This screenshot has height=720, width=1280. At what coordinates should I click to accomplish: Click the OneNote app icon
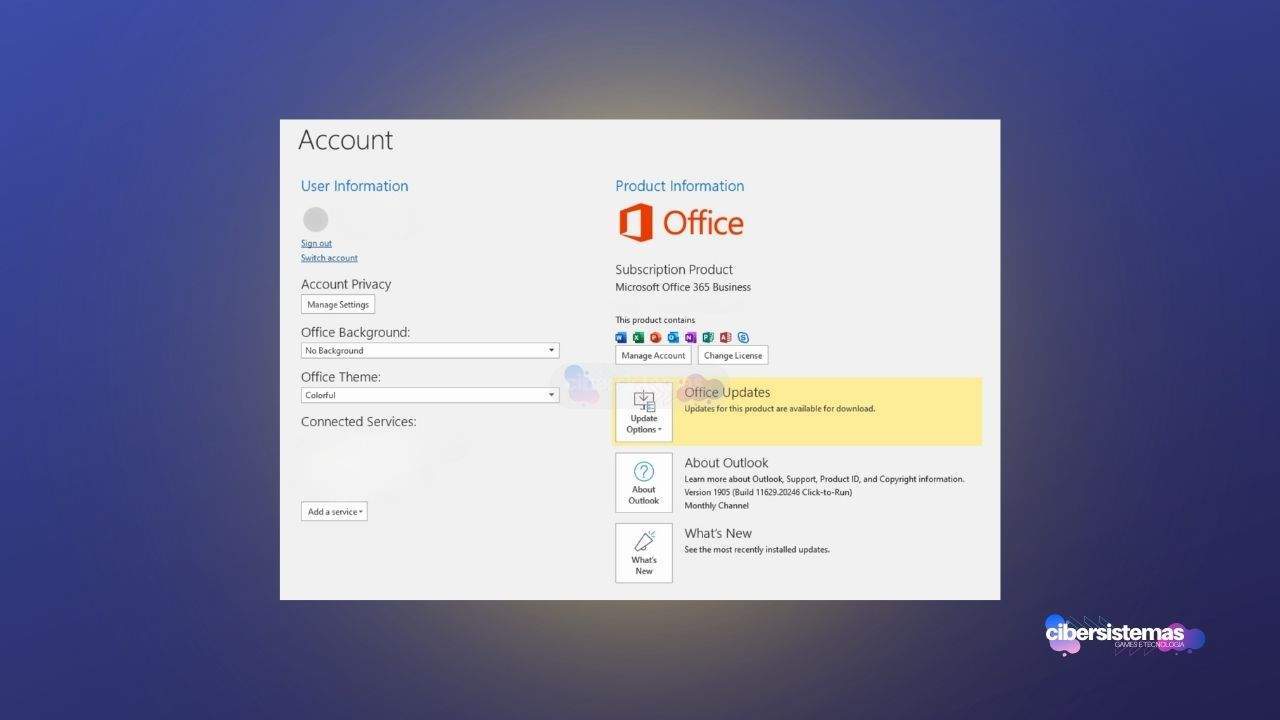pos(690,337)
